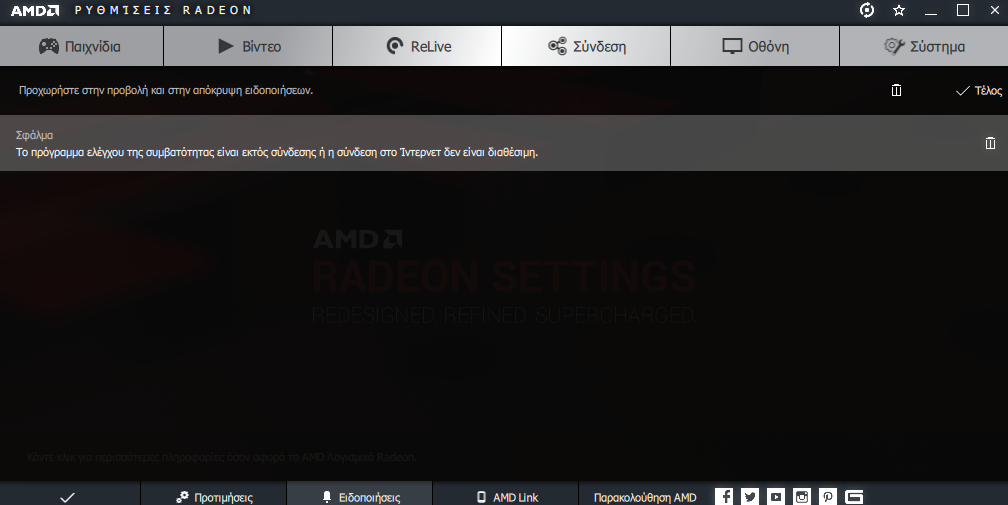
Task: Open the ReLive tab
Action: (417, 46)
